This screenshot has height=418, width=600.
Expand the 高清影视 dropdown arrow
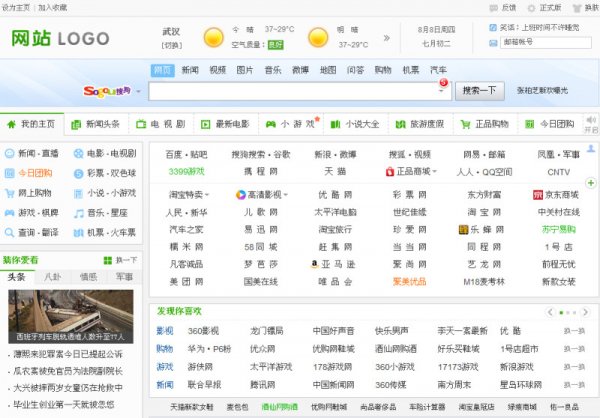(285, 195)
